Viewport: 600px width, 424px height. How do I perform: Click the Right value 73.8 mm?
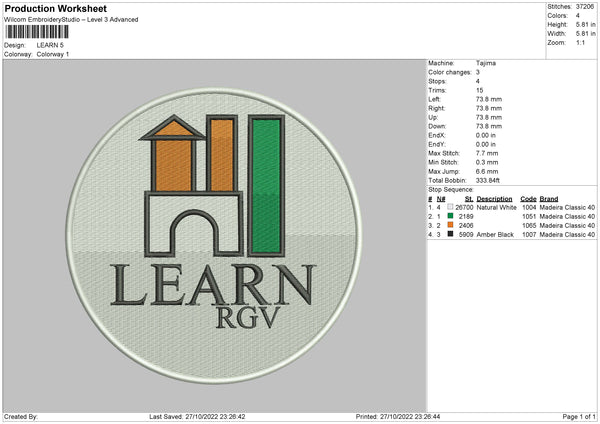tap(489, 108)
